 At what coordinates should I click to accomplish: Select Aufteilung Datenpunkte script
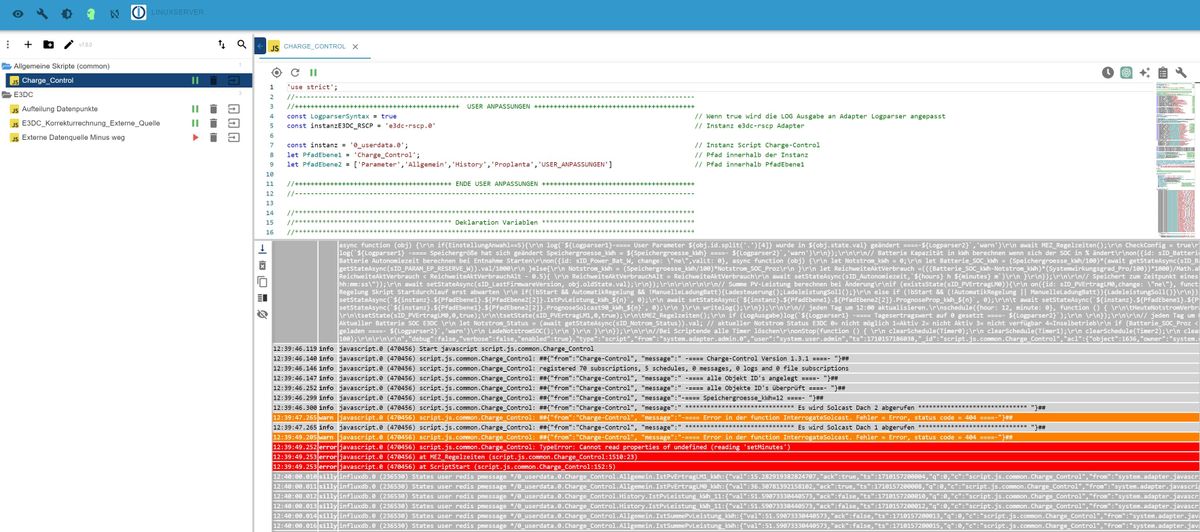click(60, 108)
